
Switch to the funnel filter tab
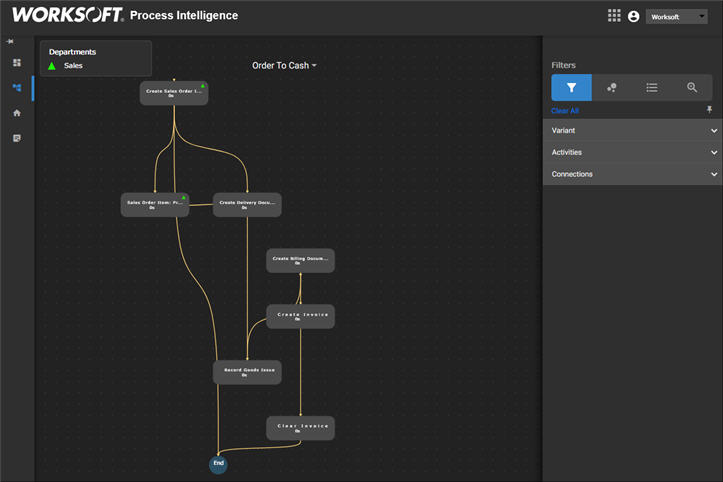[x=571, y=87]
